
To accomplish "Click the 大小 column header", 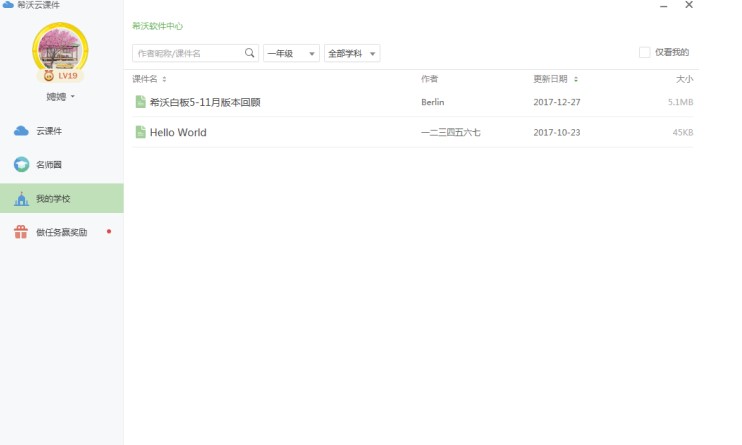I will point(684,79).
